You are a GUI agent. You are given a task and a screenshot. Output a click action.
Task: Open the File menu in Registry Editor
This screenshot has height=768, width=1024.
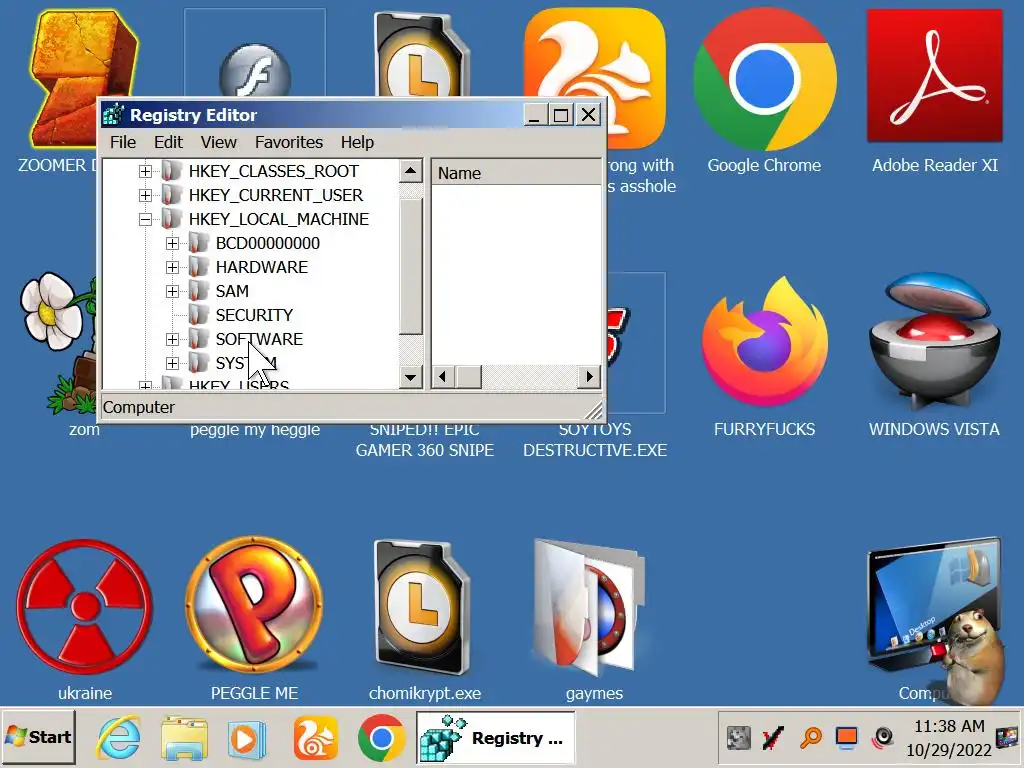point(123,142)
